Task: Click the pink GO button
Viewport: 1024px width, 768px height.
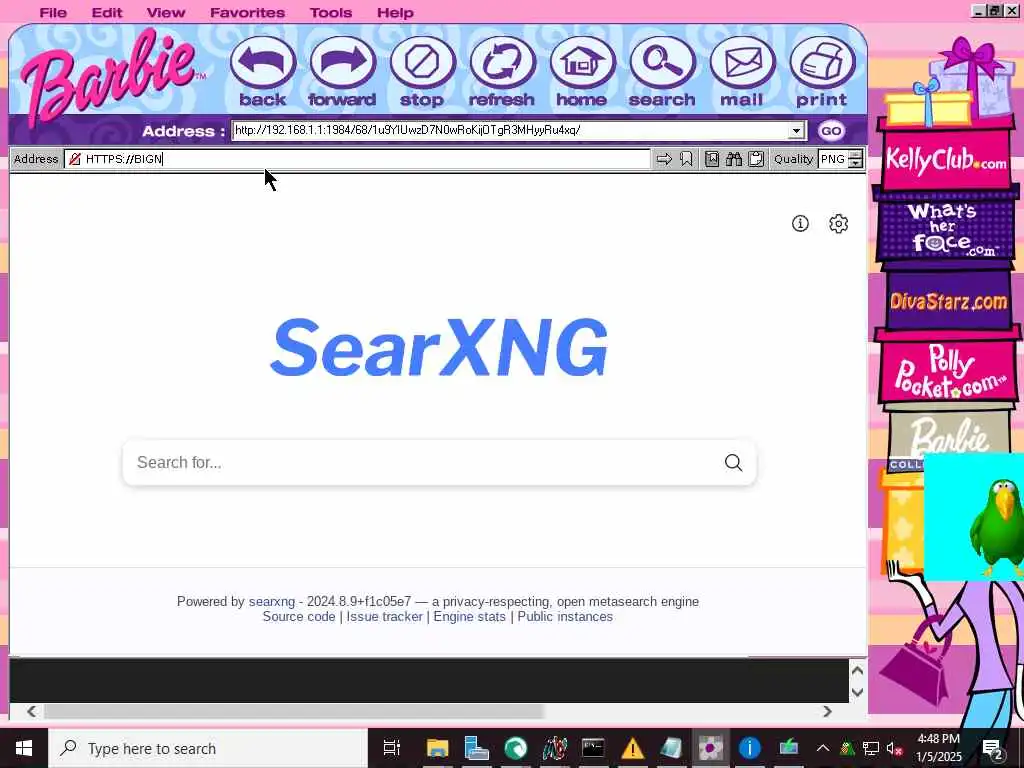Action: pyautogui.click(x=831, y=131)
